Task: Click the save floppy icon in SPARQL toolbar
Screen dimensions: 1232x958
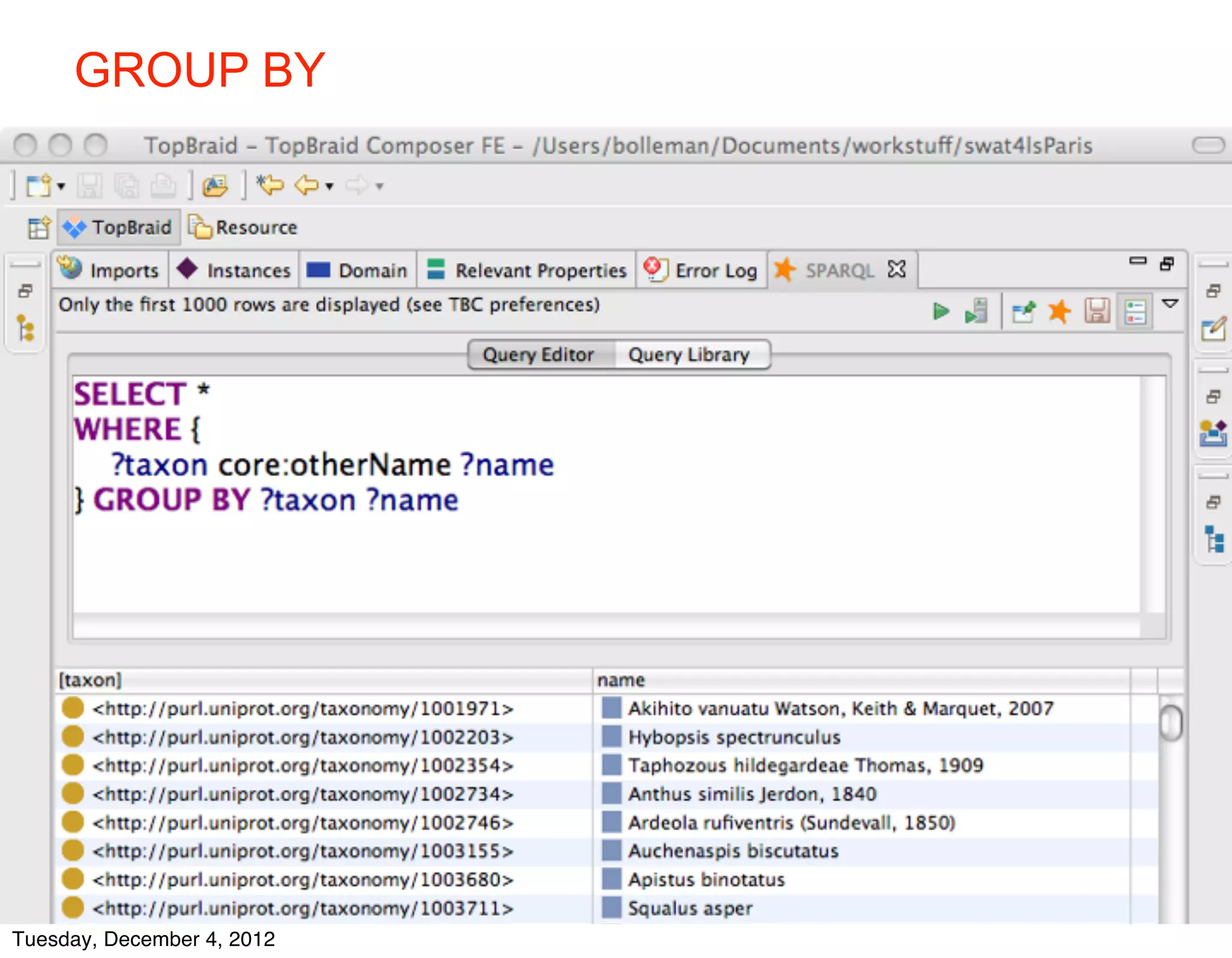Action: 1097,312
